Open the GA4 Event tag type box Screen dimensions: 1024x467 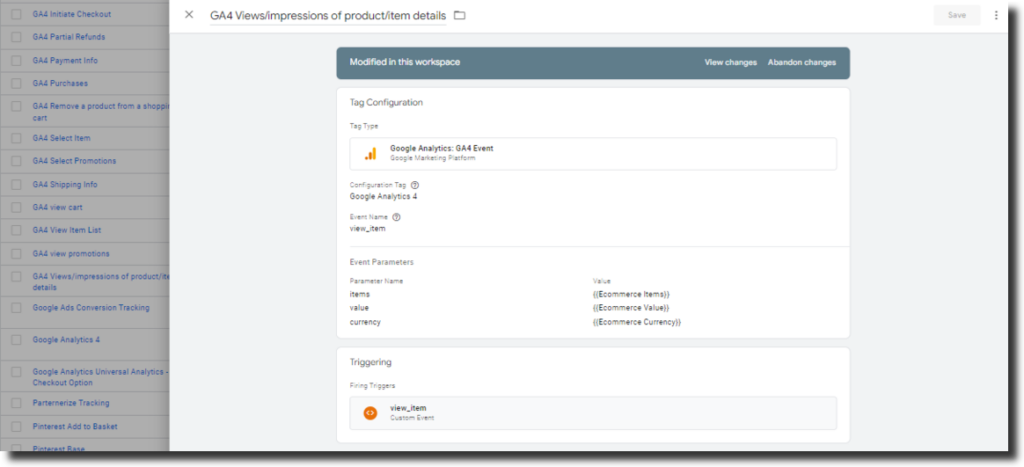[x=593, y=153]
